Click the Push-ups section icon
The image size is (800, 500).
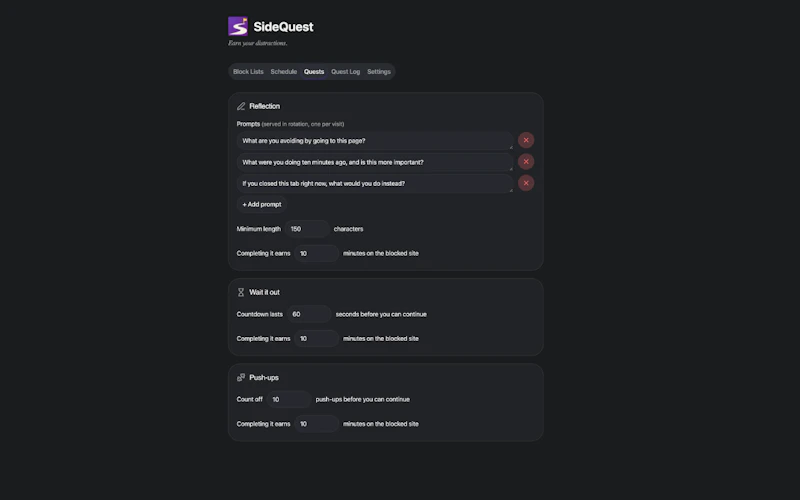pyautogui.click(x=241, y=378)
